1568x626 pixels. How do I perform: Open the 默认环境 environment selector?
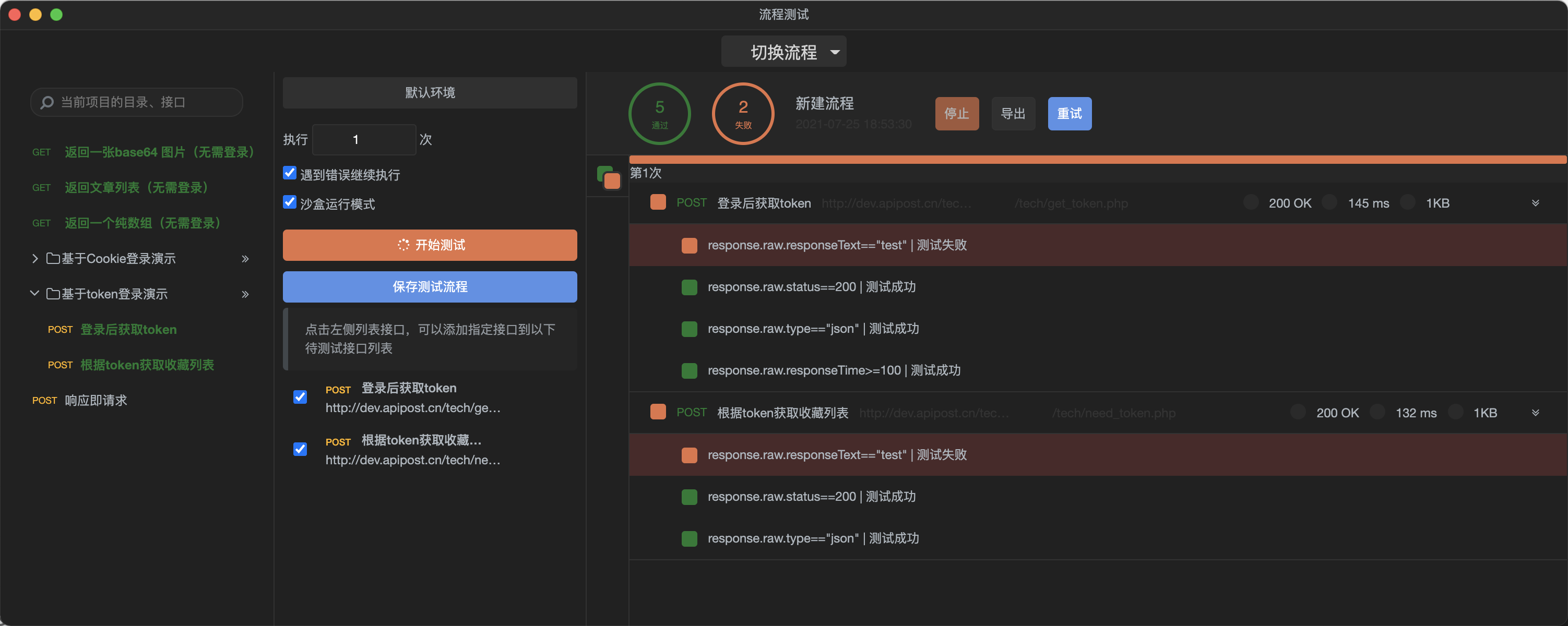pyautogui.click(x=430, y=92)
